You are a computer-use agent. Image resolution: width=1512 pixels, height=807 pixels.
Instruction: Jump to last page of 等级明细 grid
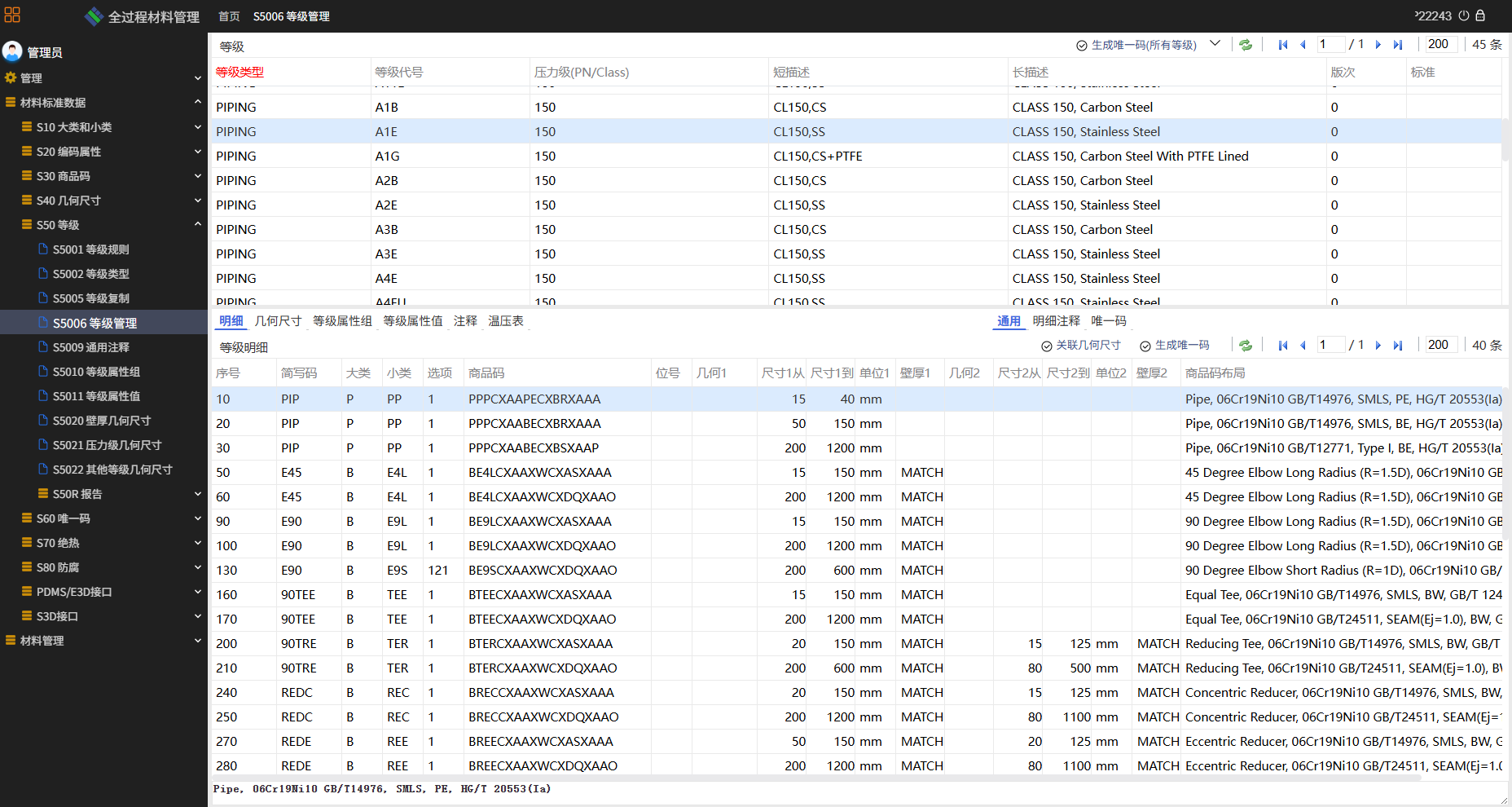point(1398,346)
